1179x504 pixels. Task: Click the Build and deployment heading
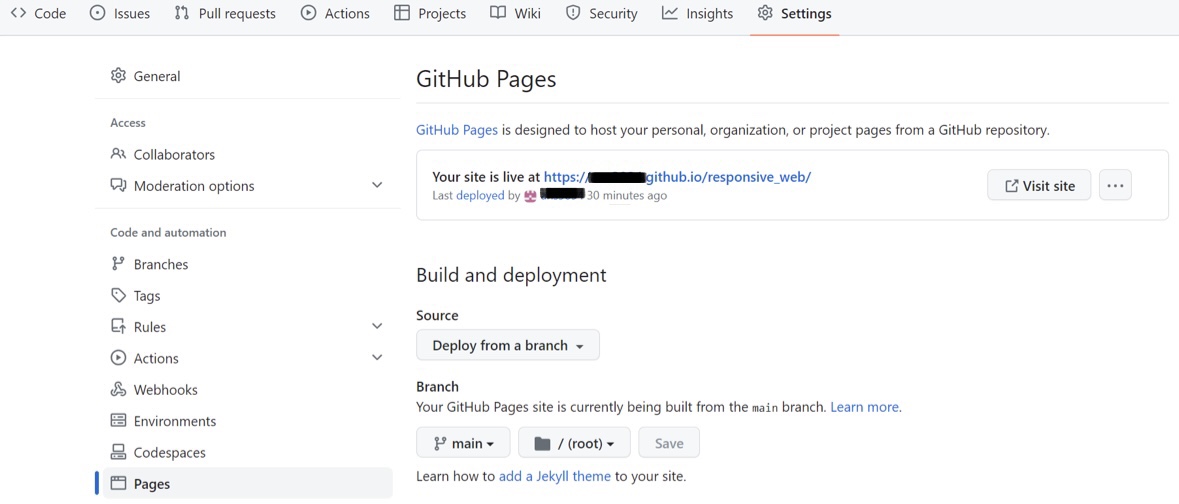click(x=511, y=275)
